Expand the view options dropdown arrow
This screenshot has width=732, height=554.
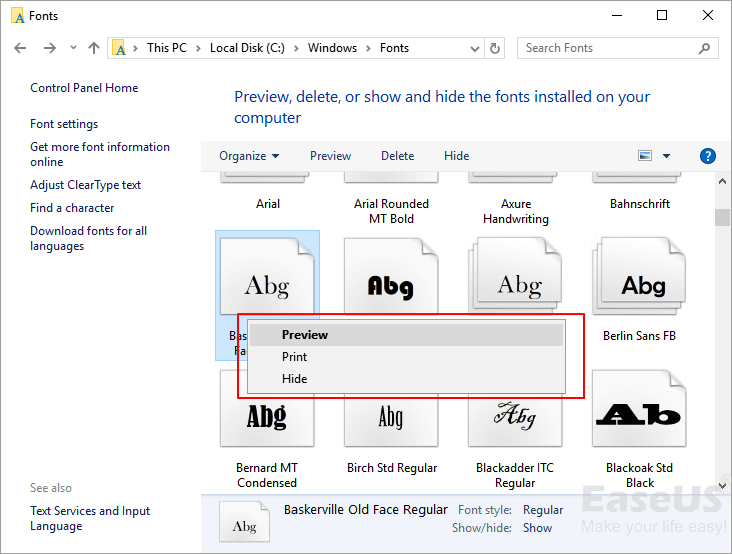[667, 156]
